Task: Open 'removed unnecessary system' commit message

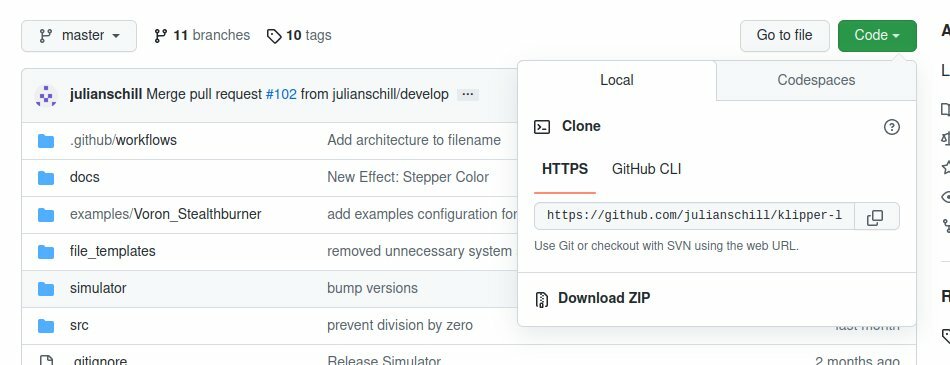Action: click(x=419, y=252)
